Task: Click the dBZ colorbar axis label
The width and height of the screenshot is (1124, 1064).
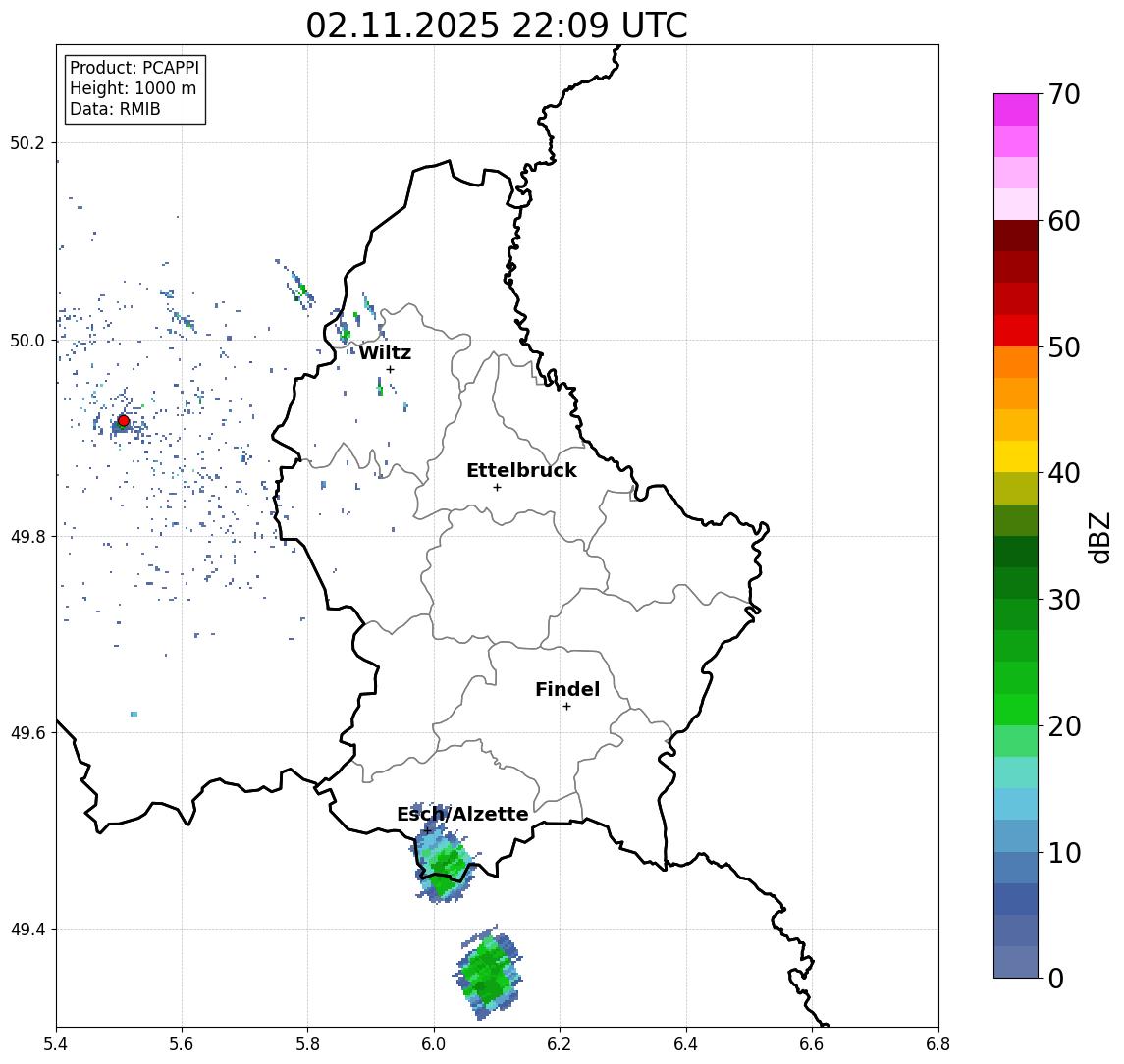Action: point(1098,538)
